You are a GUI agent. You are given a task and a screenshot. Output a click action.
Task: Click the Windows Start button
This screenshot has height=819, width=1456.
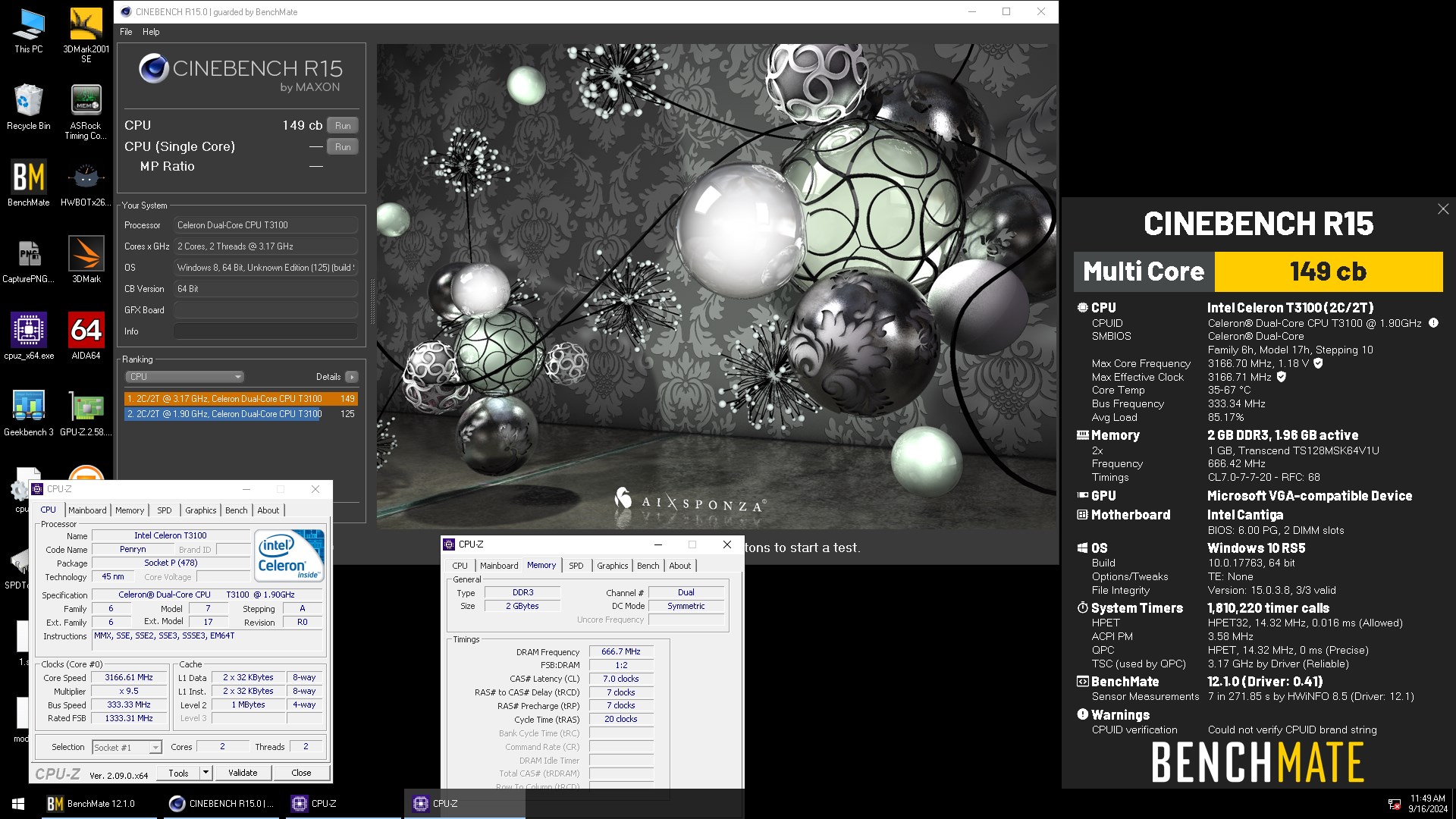tap(18, 804)
